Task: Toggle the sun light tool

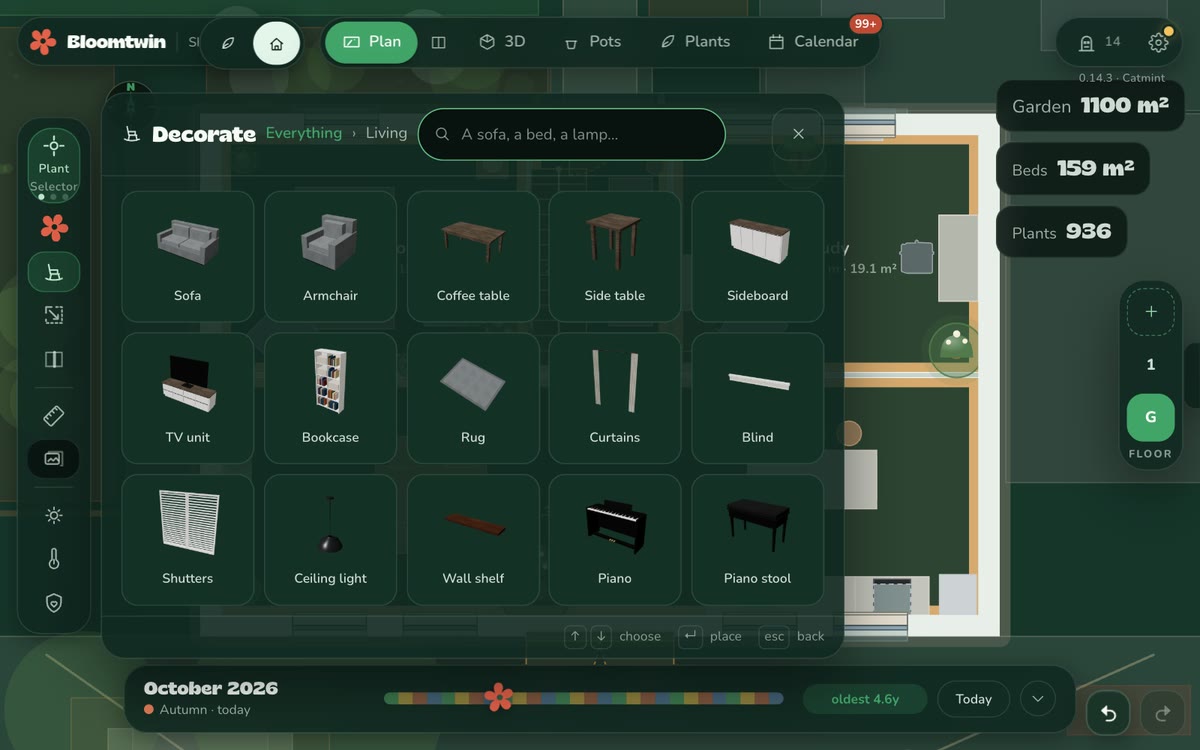Action: pos(54,515)
